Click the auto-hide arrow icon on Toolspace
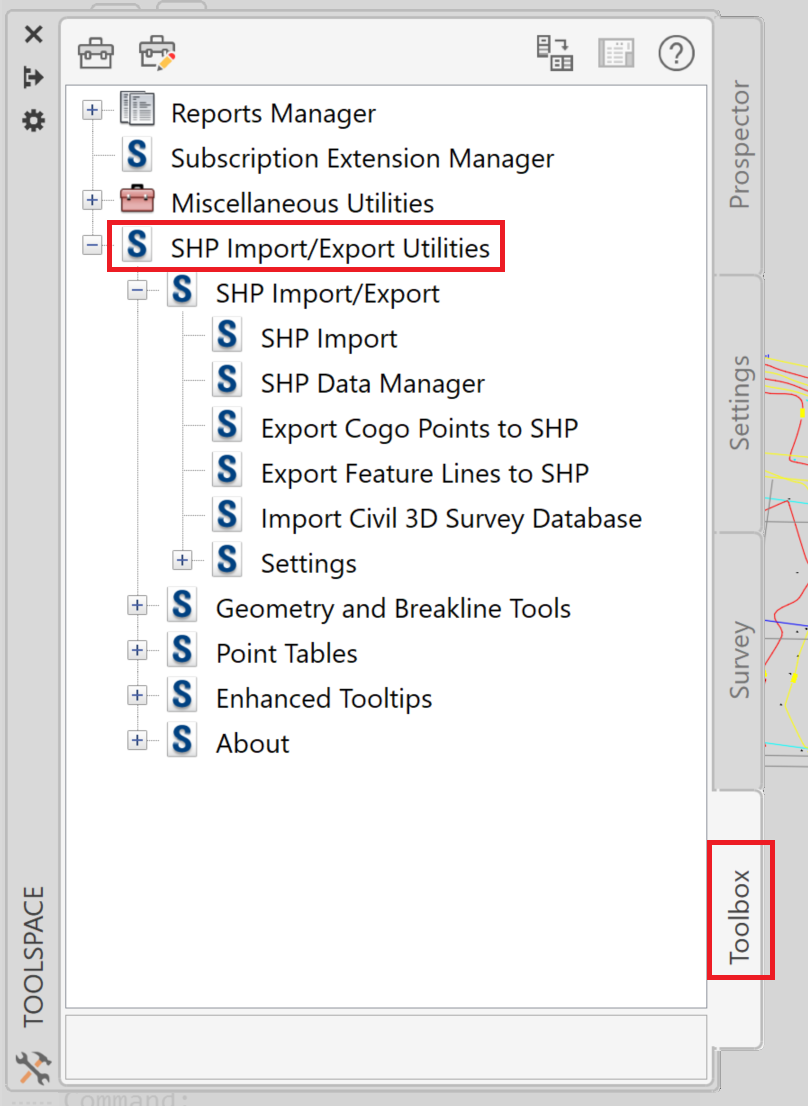The width and height of the screenshot is (808, 1106). pyautogui.click(x=33, y=77)
